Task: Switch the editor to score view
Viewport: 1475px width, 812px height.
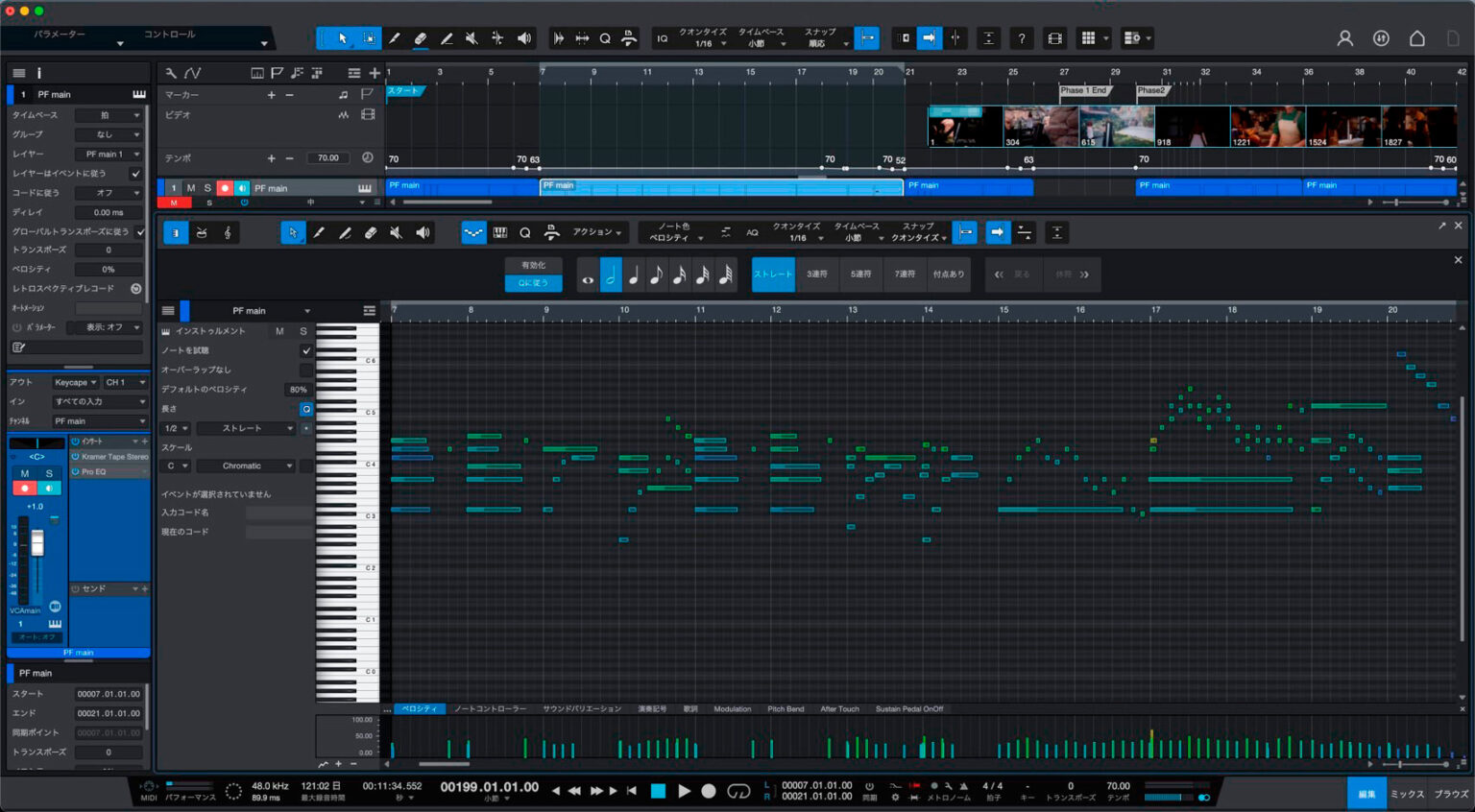Action: pos(228,232)
